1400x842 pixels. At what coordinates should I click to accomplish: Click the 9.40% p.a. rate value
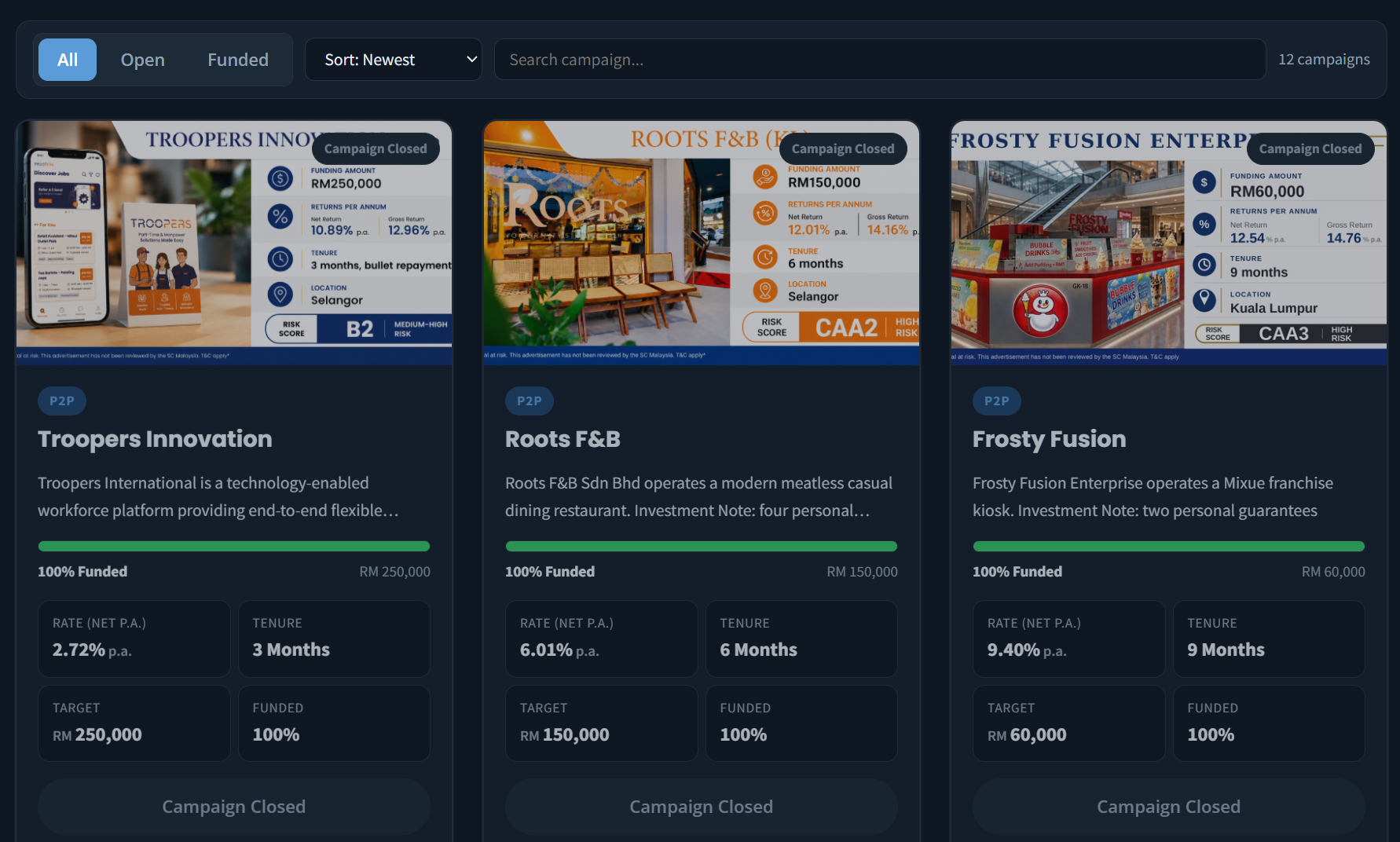(1027, 650)
